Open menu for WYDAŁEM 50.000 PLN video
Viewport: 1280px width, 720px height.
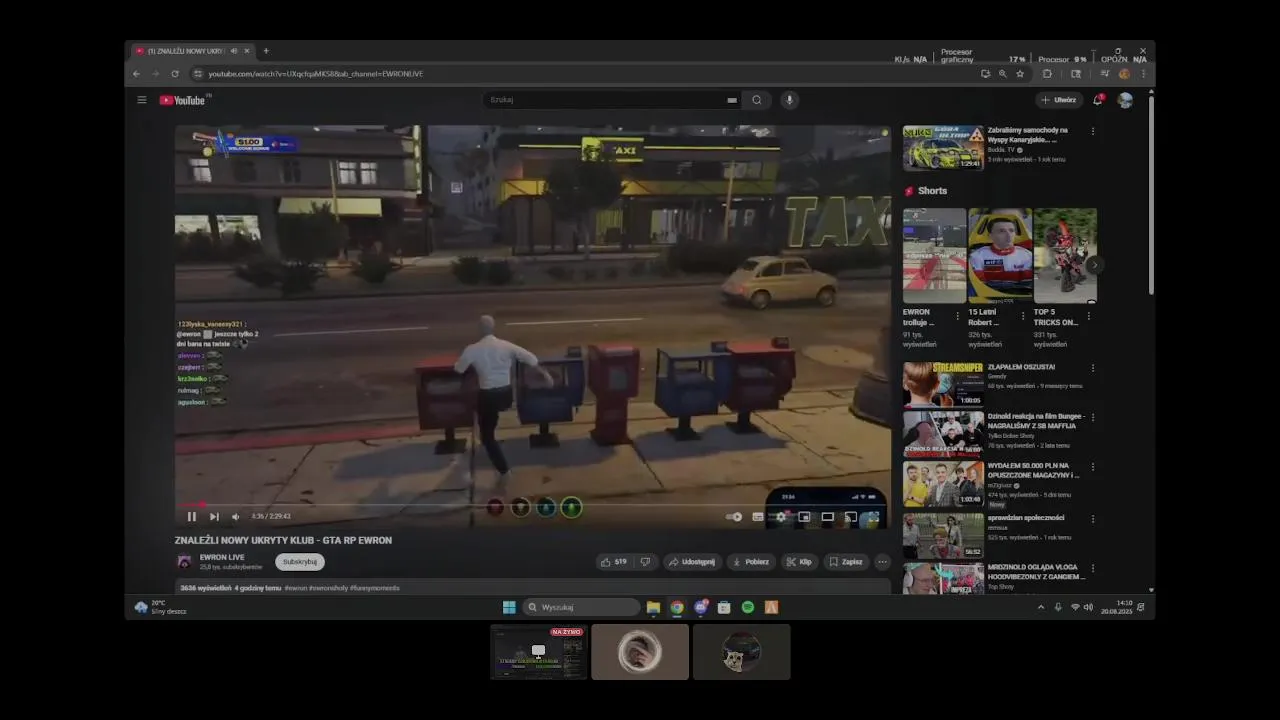[1093, 467]
